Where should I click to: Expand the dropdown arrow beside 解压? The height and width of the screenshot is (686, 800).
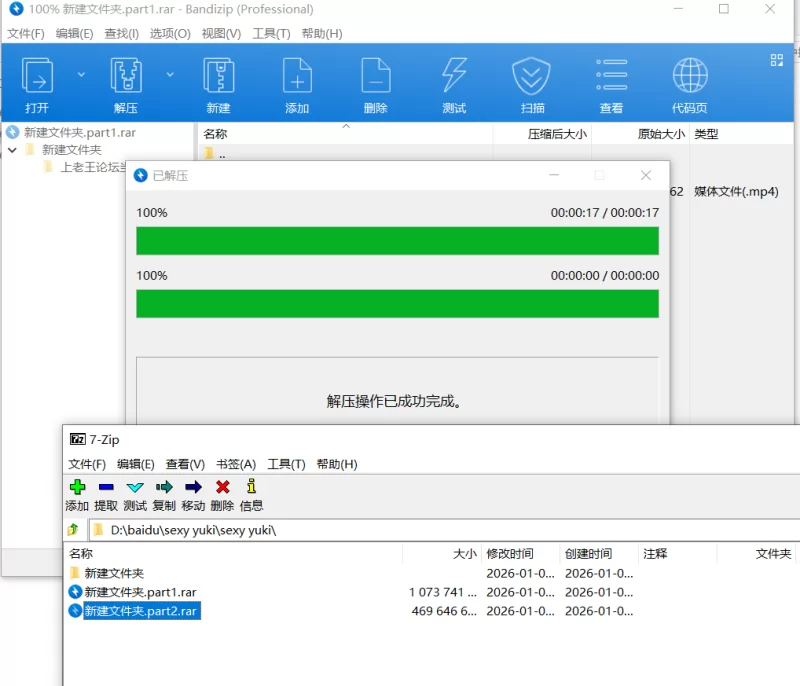click(170, 74)
